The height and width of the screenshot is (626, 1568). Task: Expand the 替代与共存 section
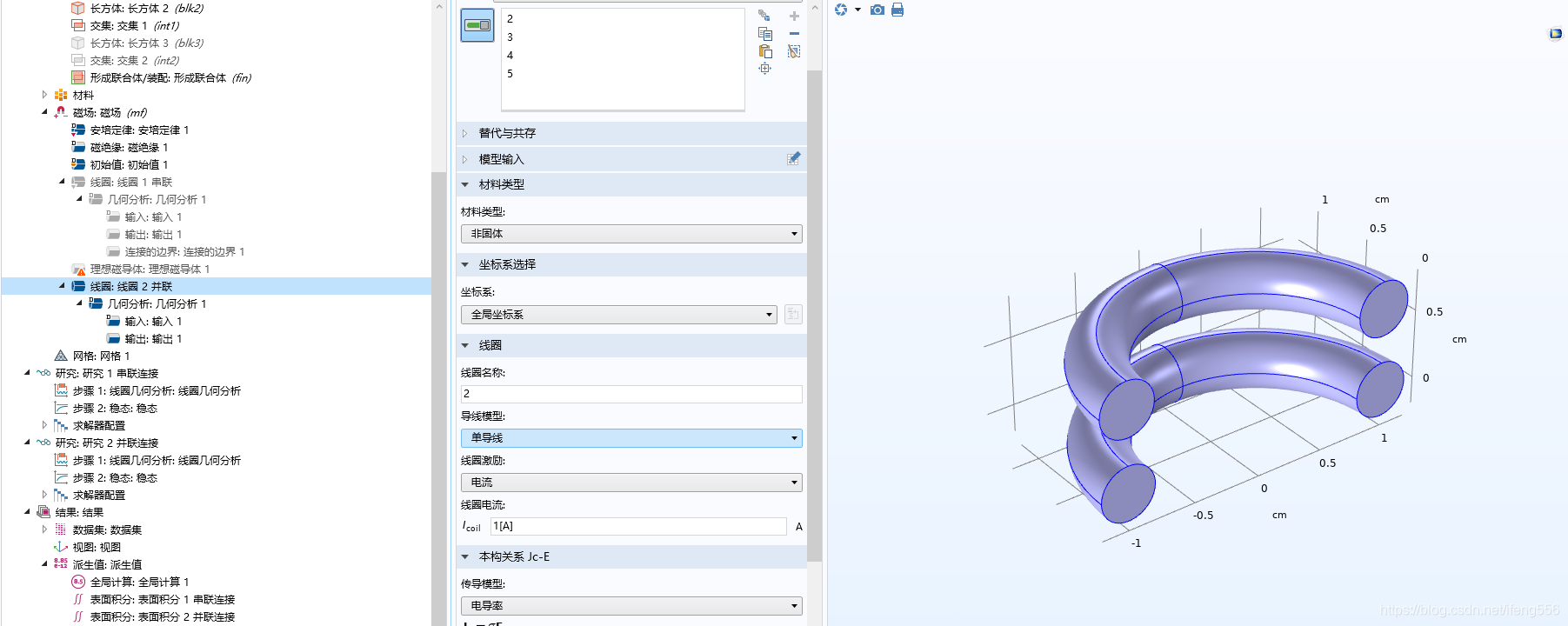[x=464, y=133]
